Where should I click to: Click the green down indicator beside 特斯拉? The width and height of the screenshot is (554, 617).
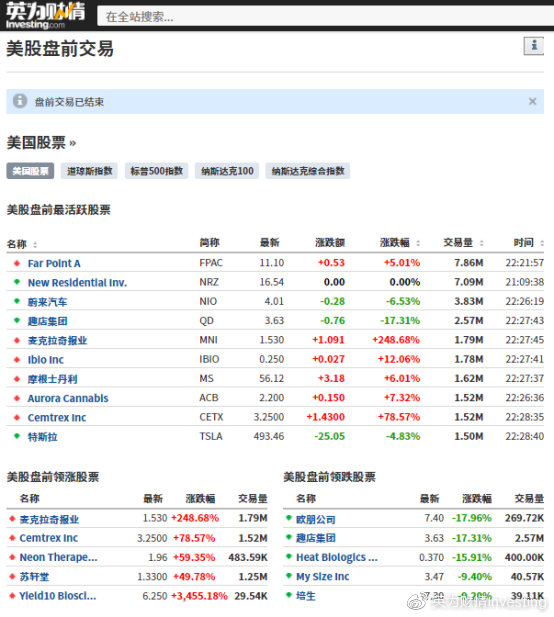[17, 436]
